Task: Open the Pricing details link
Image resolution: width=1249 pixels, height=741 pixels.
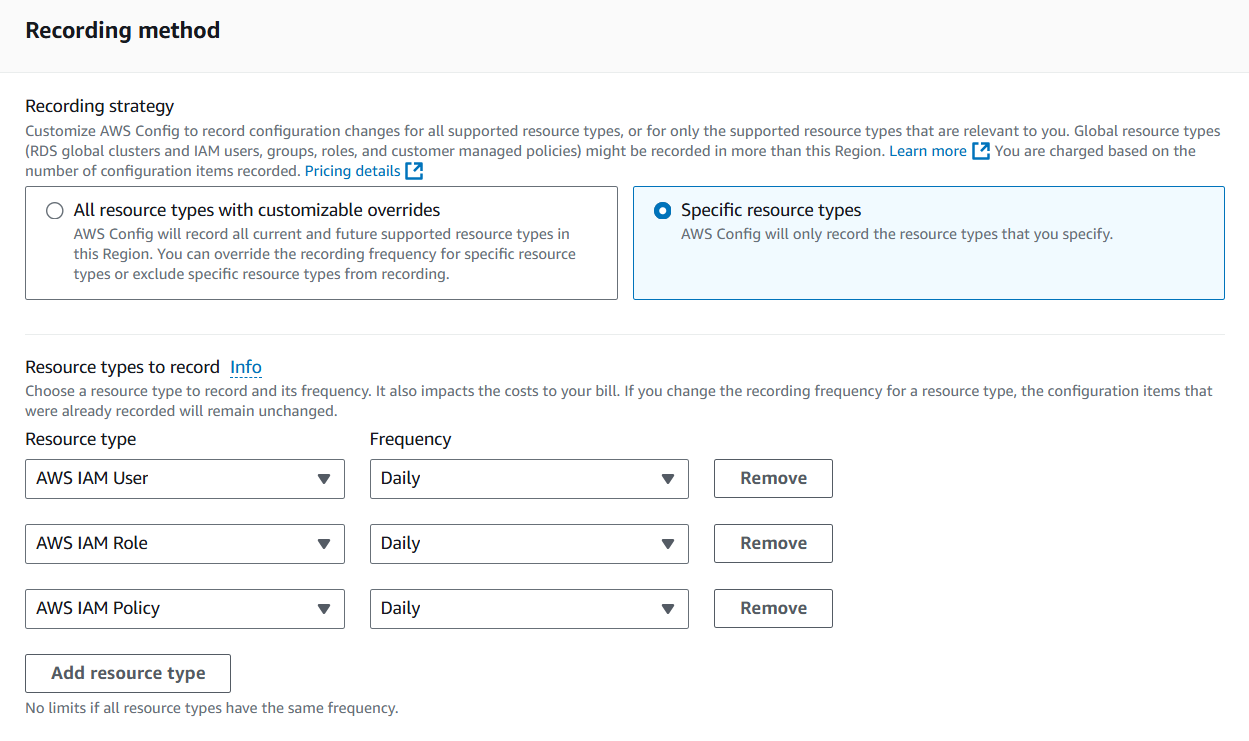Action: click(x=352, y=171)
